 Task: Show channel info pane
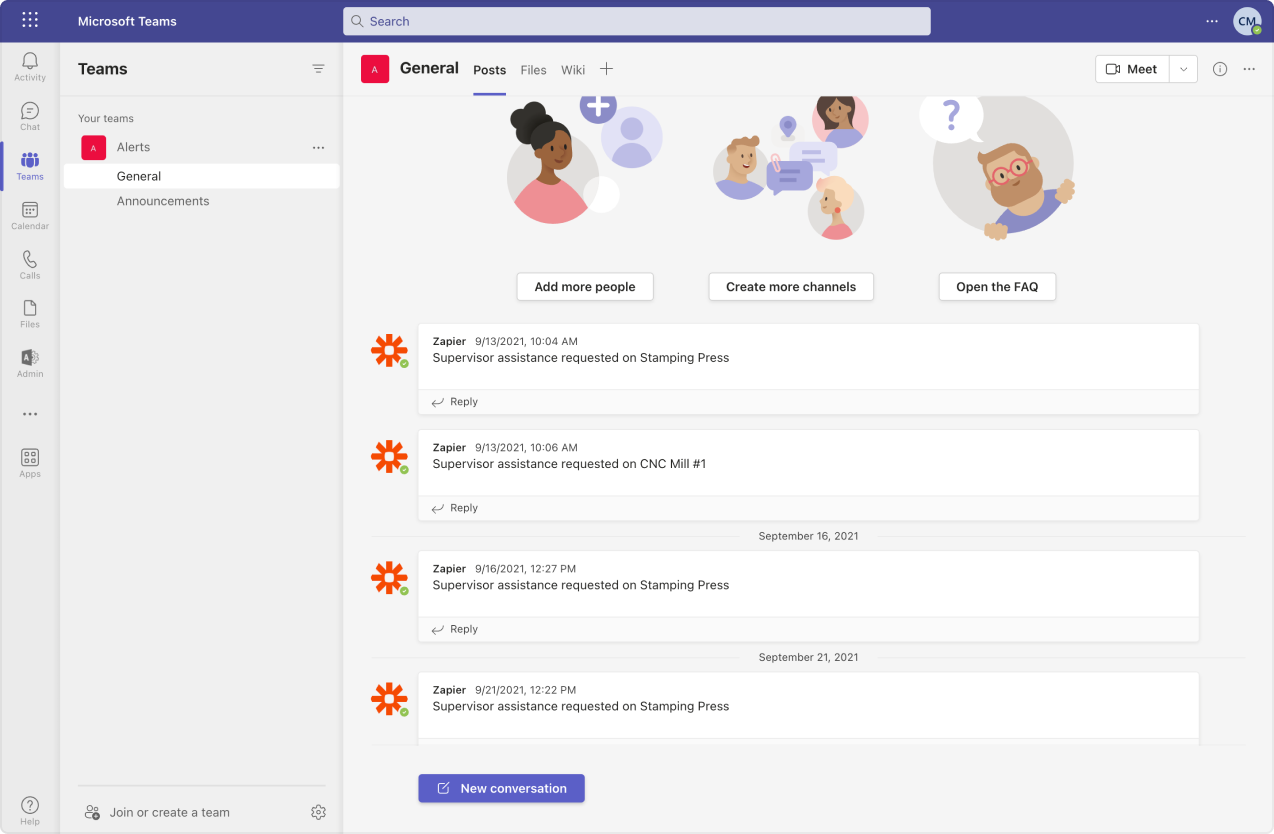pyautogui.click(x=1220, y=69)
